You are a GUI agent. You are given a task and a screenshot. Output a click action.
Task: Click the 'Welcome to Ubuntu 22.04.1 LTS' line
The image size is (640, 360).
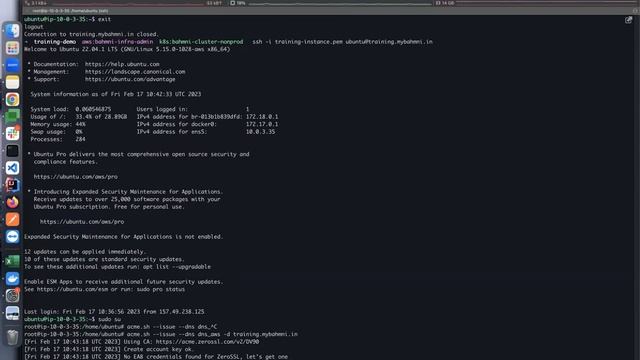(x=127, y=49)
